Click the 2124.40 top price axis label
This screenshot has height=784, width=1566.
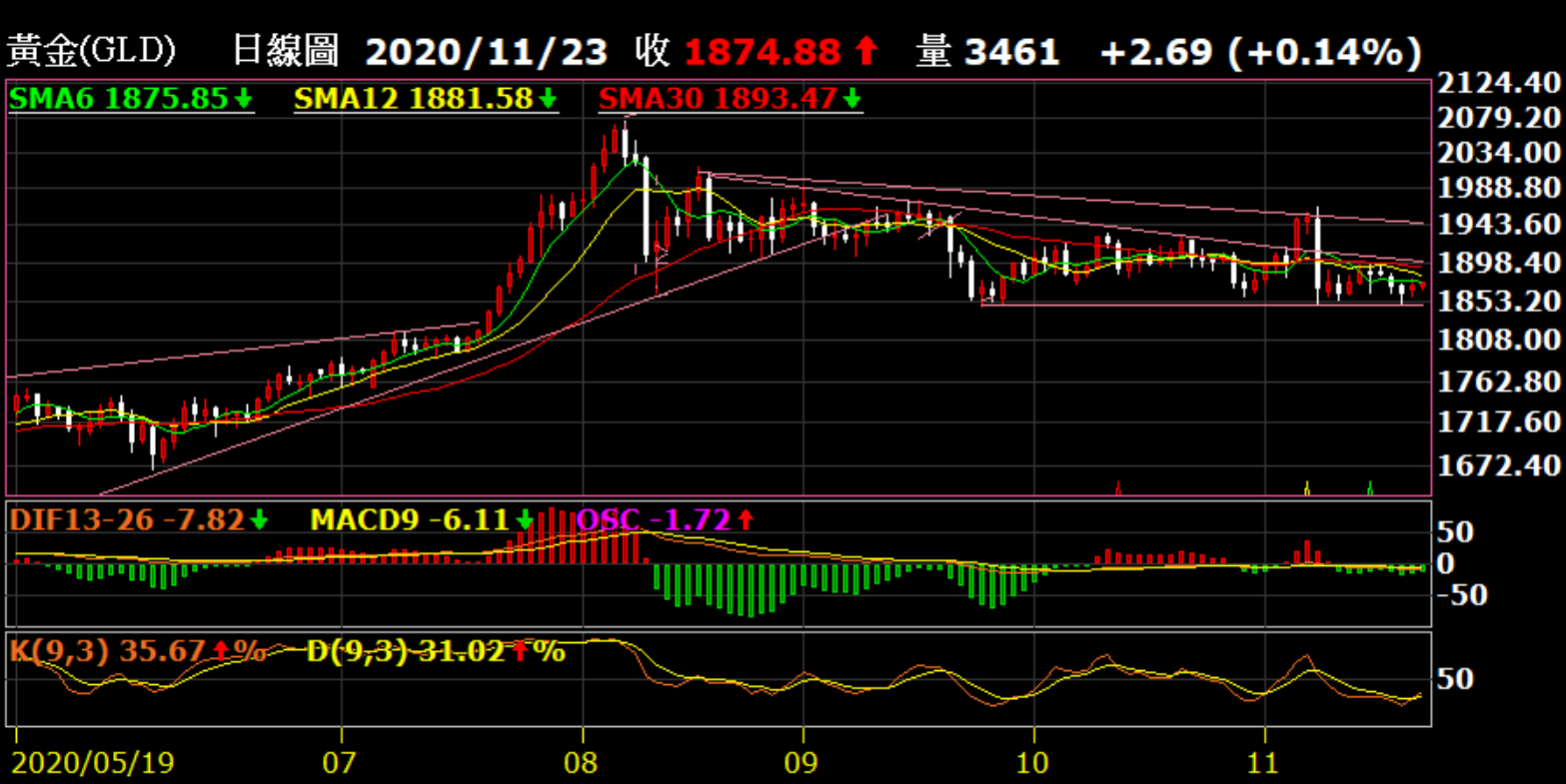pyautogui.click(x=1496, y=83)
